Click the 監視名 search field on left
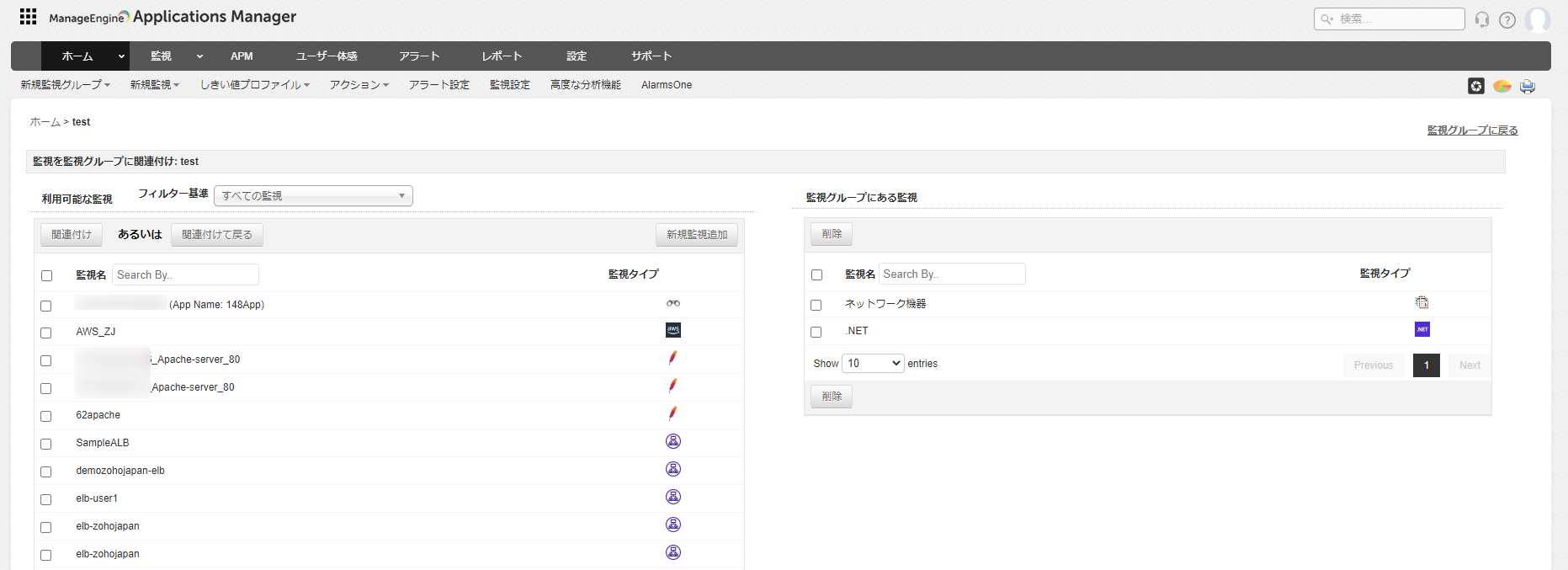This screenshot has width=1568, height=570. pos(185,274)
